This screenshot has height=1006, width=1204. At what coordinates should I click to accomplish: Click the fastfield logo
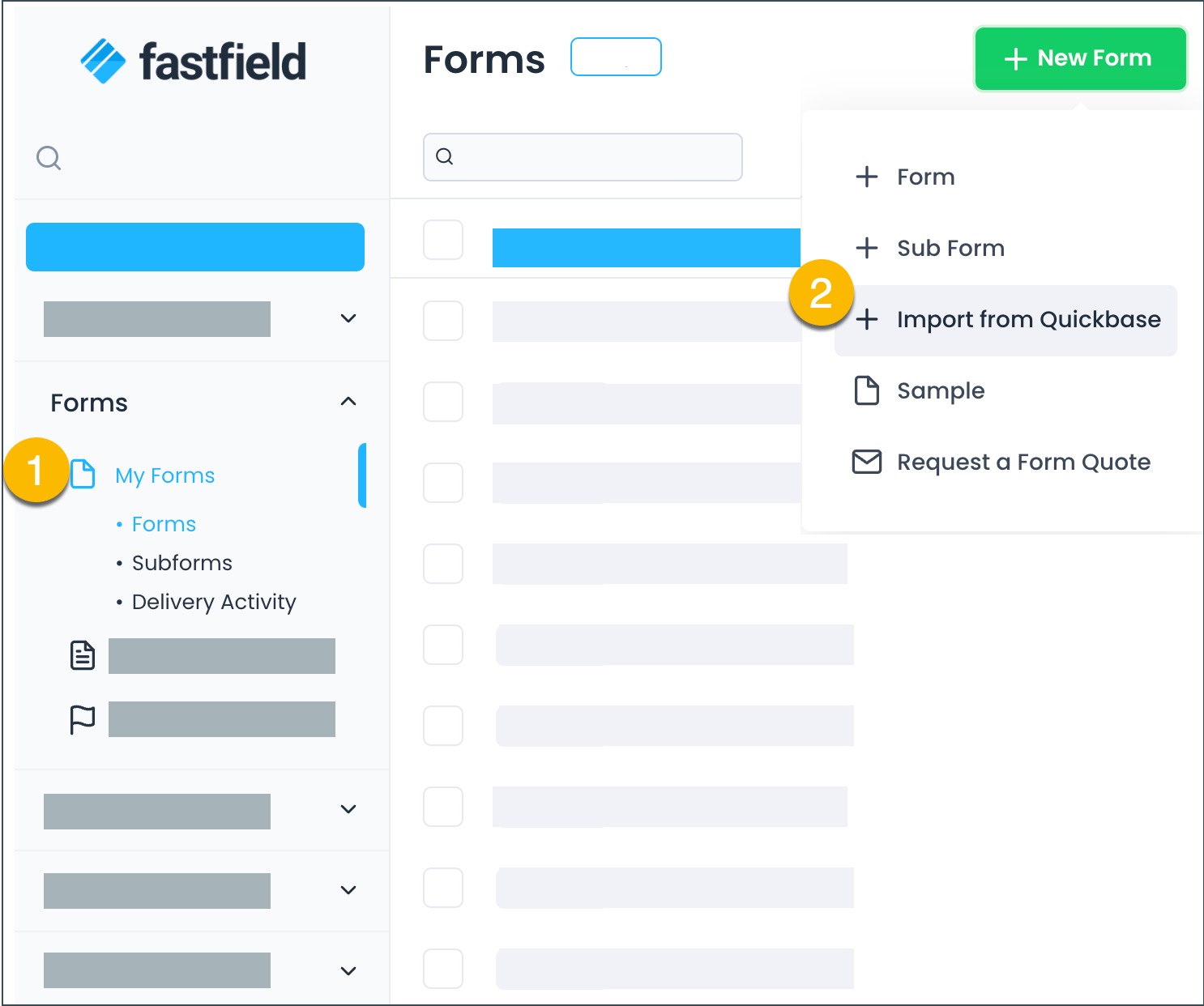194,59
